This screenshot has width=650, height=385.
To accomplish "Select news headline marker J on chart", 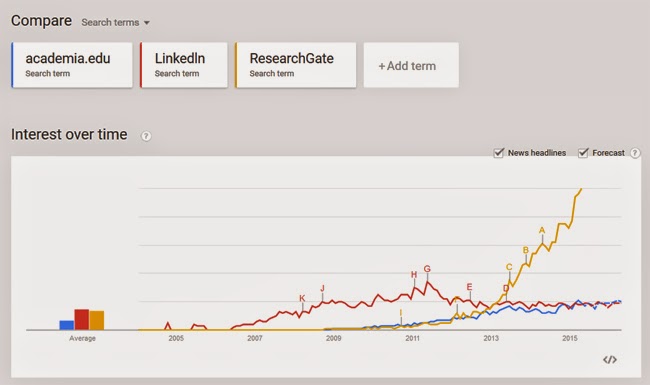I will (322, 288).
